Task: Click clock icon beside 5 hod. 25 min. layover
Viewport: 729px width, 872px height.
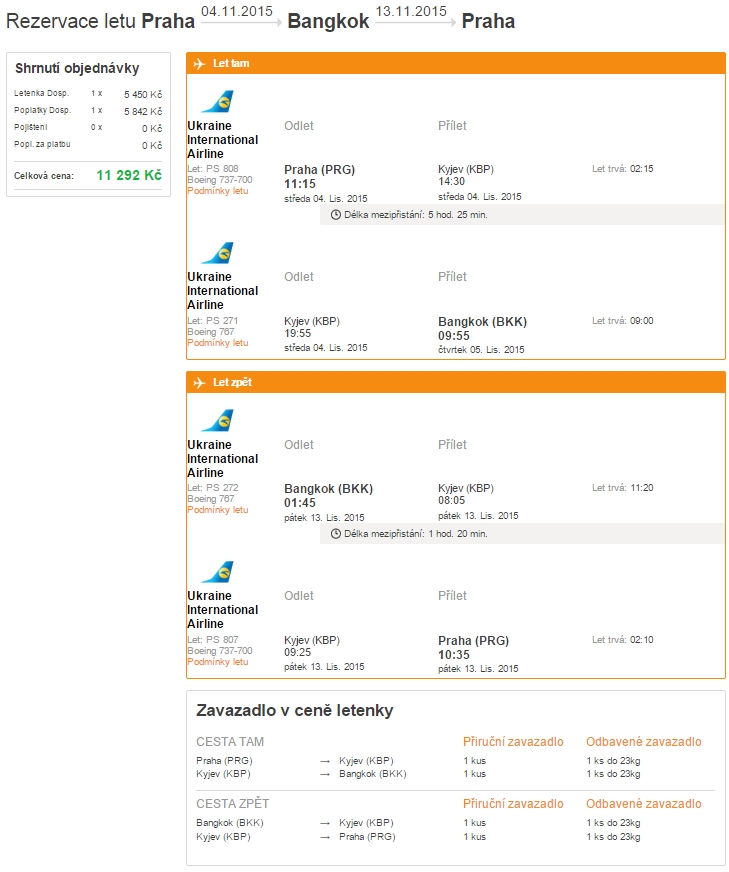Action: click(336, 215)
